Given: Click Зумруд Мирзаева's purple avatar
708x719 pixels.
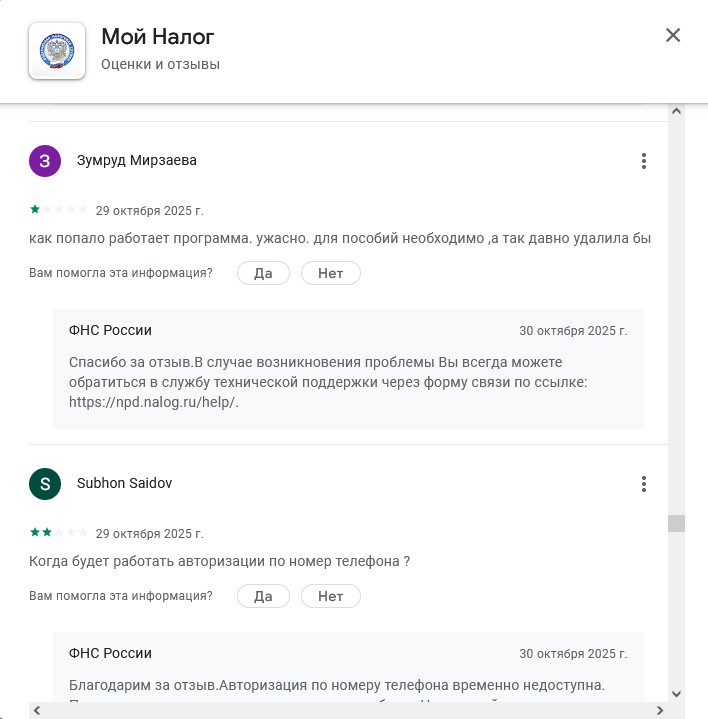Looking at the screenshot, I should [44, 161].
